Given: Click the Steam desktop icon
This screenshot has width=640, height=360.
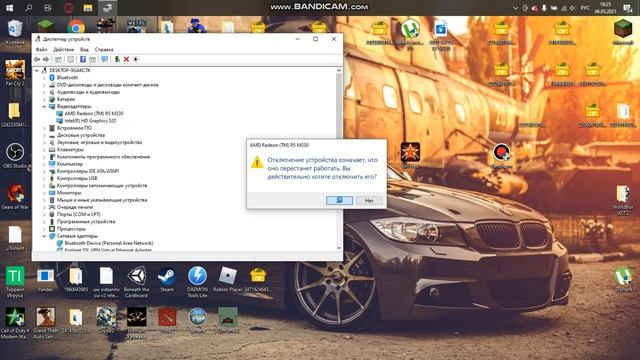Looking at the screenshot, I should pos(167,280).
